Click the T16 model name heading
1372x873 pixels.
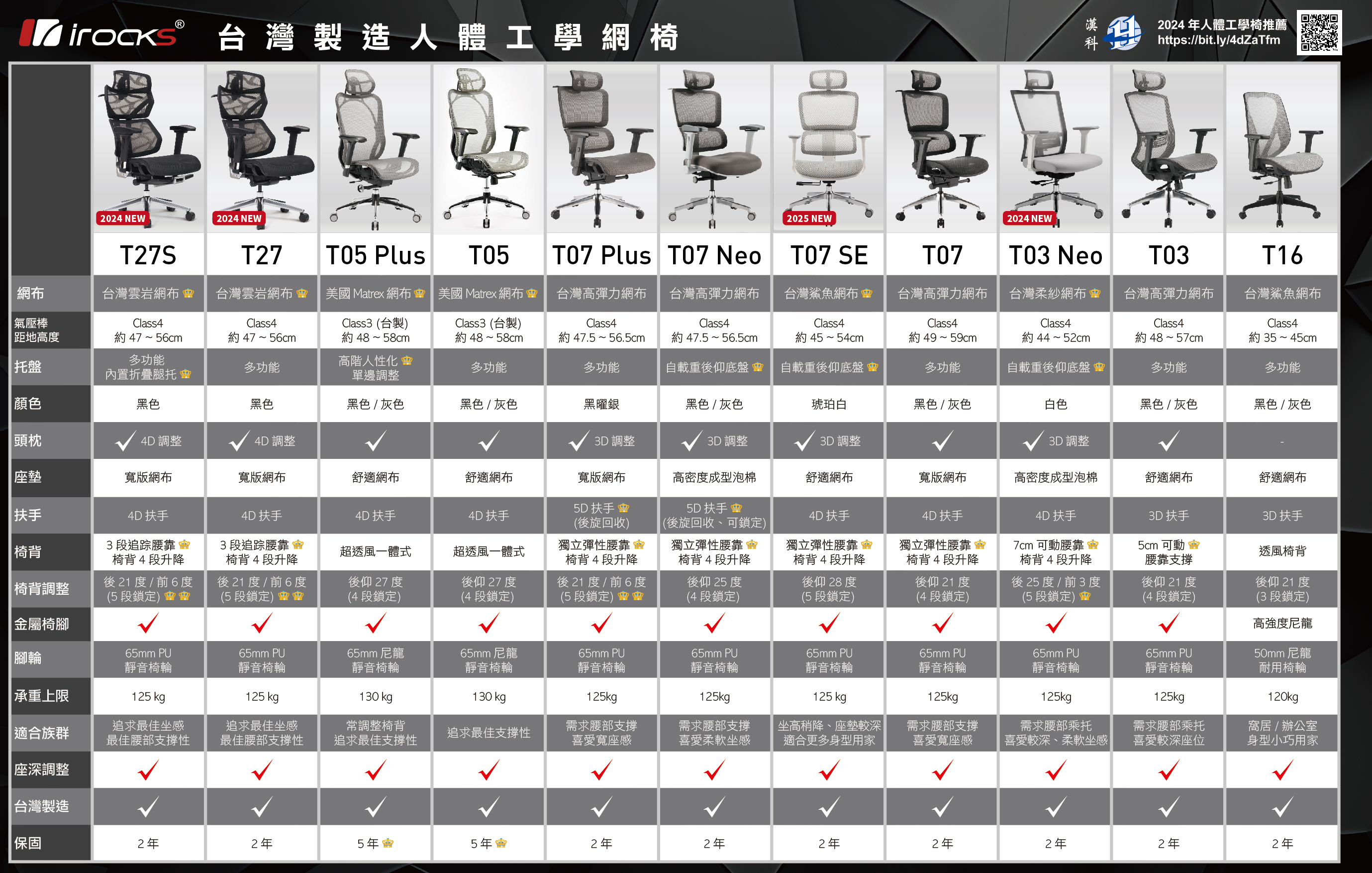1282,255
